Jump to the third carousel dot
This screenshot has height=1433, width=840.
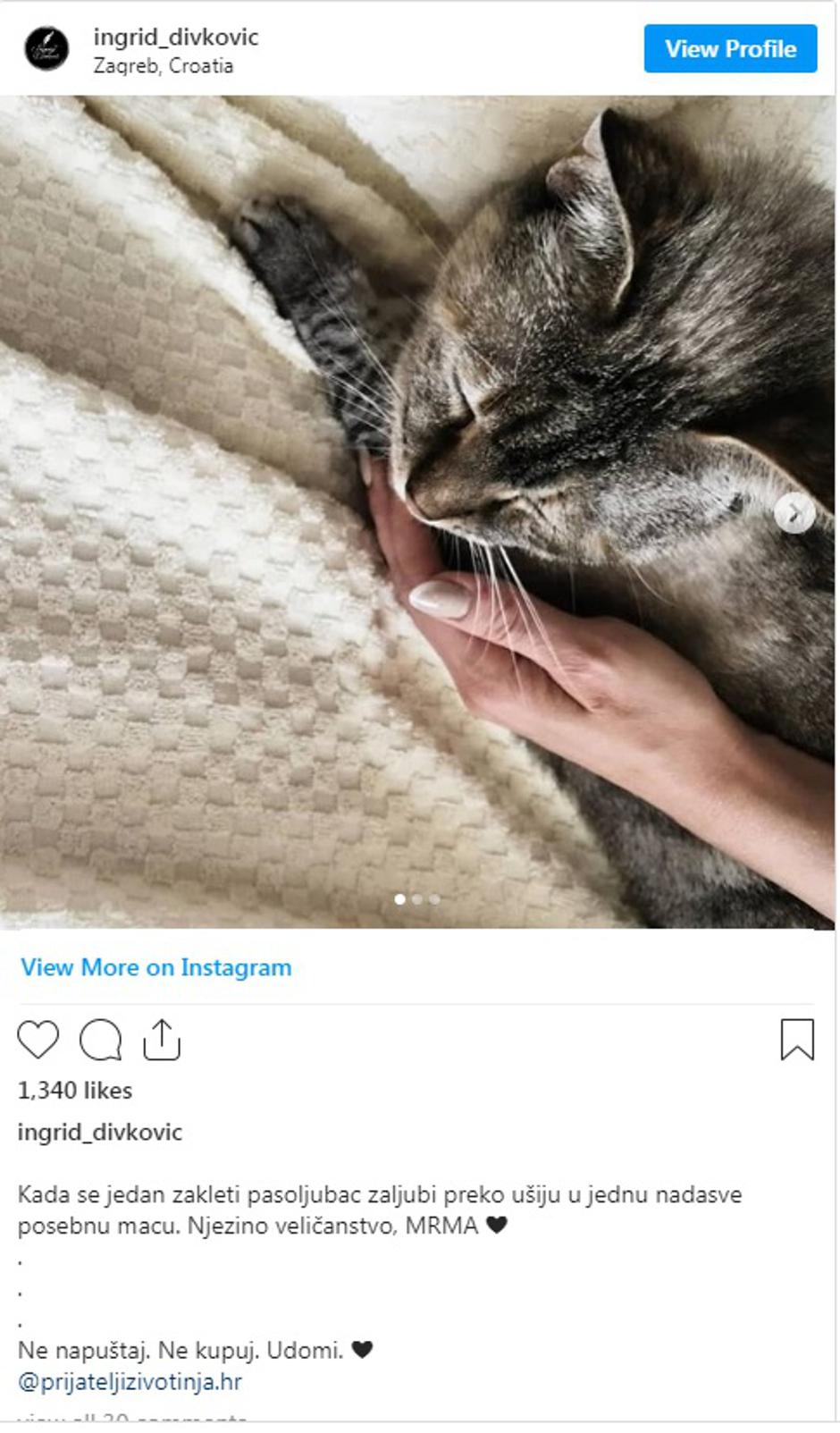pyautogui.click(x=434, y=899)
